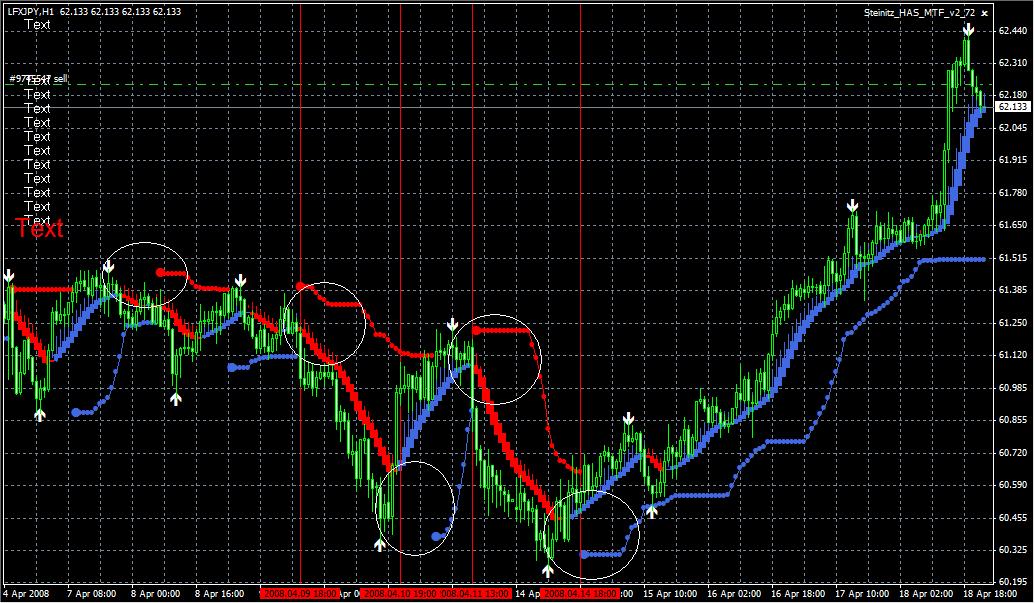Click the × icon beside Steinitz_HAS_MTF_v2_72
Screen dimensions: 1035x603
coord(984,13)
